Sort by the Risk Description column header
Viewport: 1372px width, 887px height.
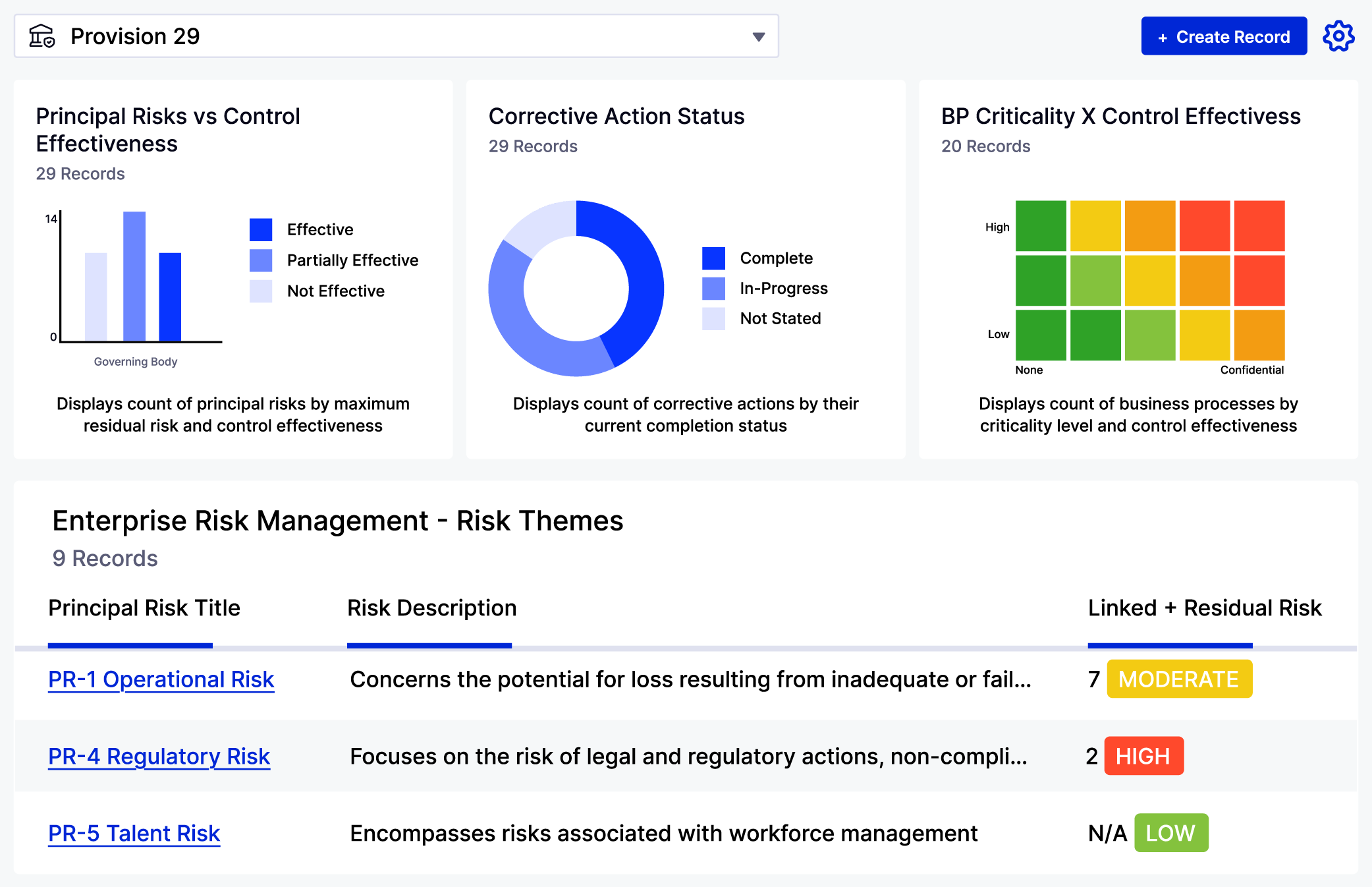pos(432,608)
